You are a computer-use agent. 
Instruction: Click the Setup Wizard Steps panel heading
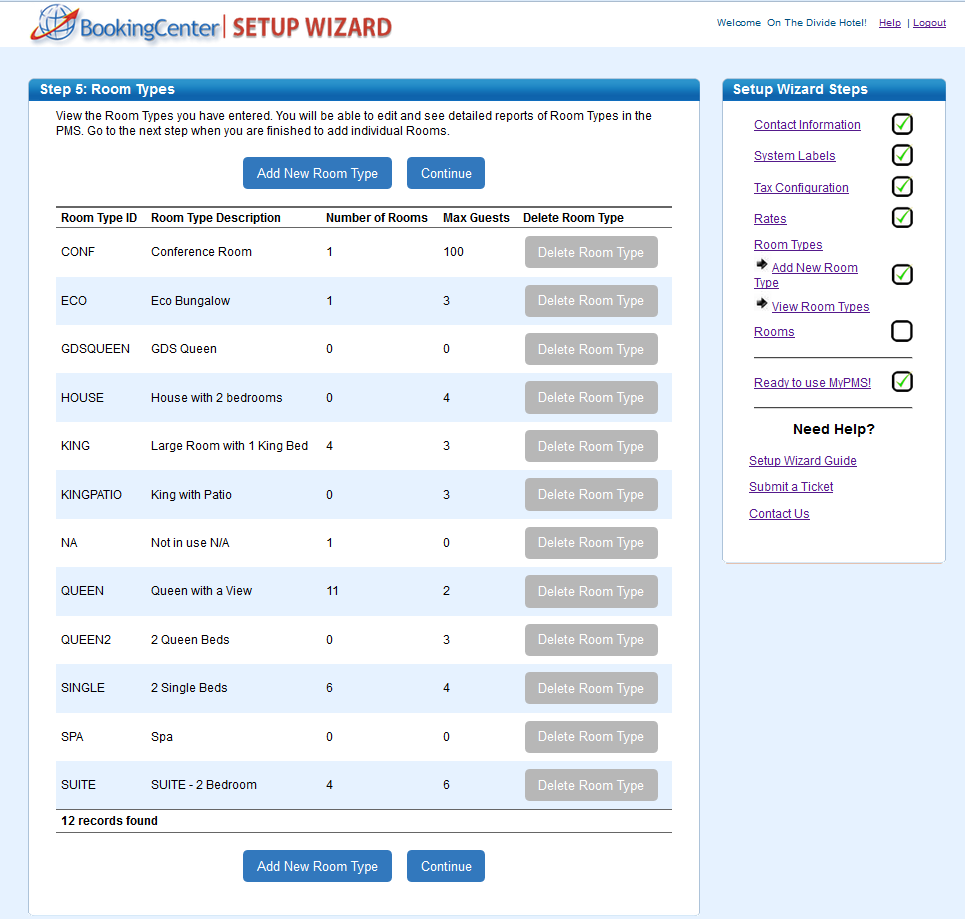coord(800,89)
